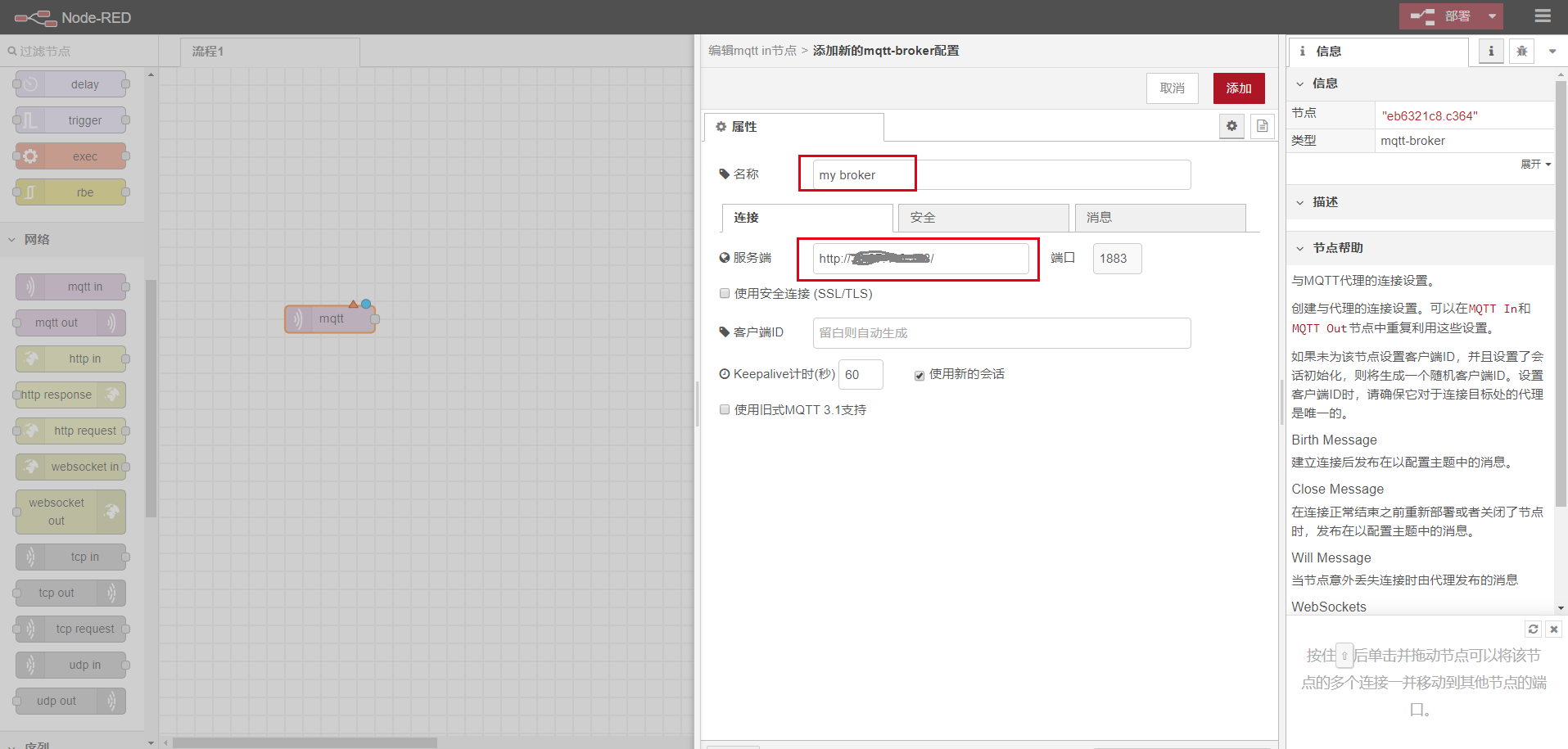
Task: Open the deploy options dropdown arrow
Action: [1492, 16]
